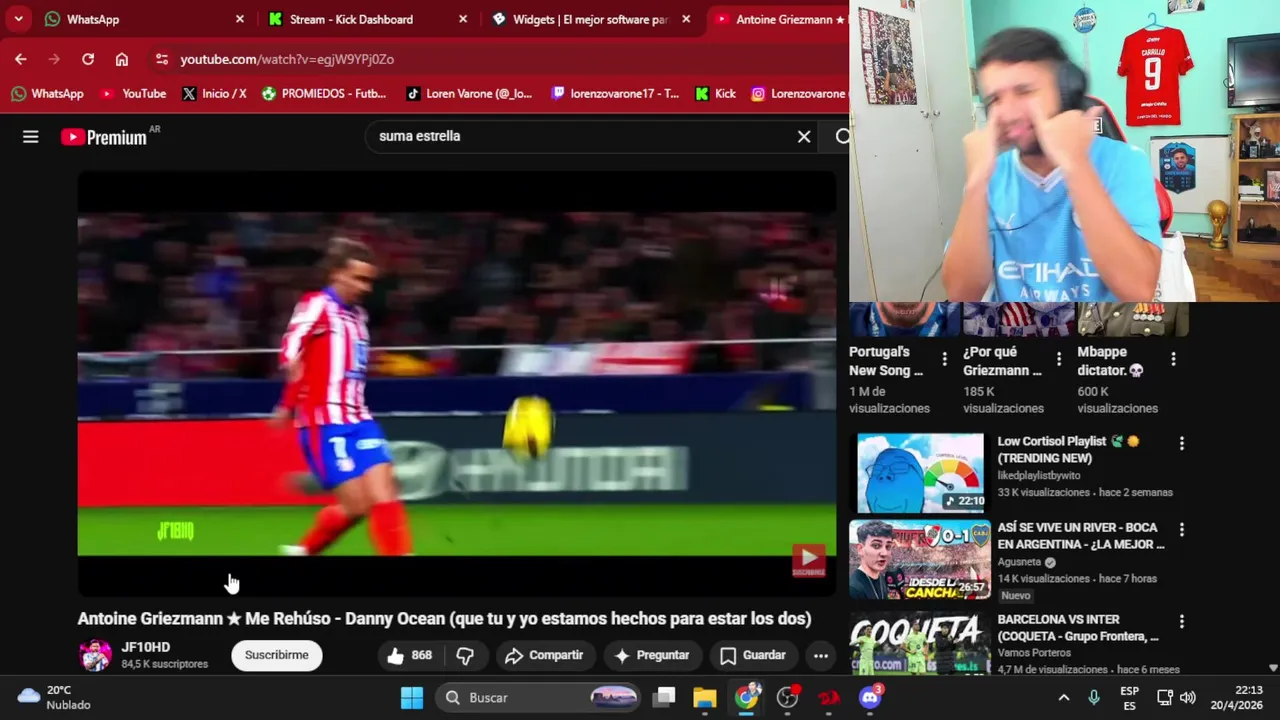
Task: Open the ¿Por qué Griezmann video title
Action: [x=1001, y=361]
